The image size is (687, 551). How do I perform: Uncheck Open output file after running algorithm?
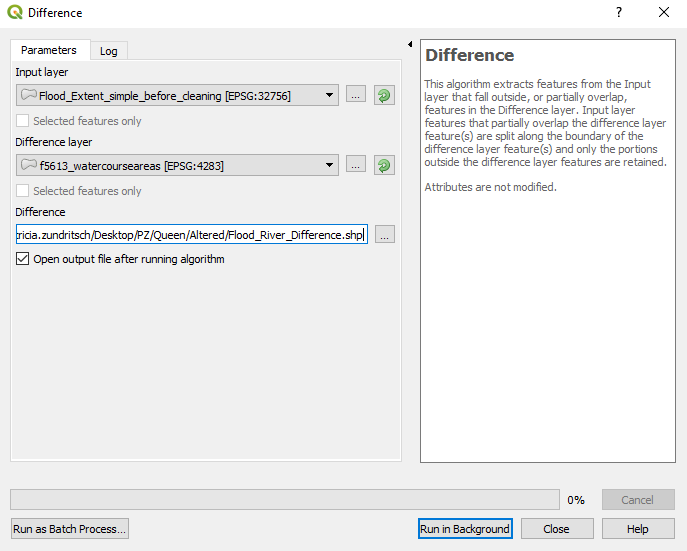[x=24, y=259]
